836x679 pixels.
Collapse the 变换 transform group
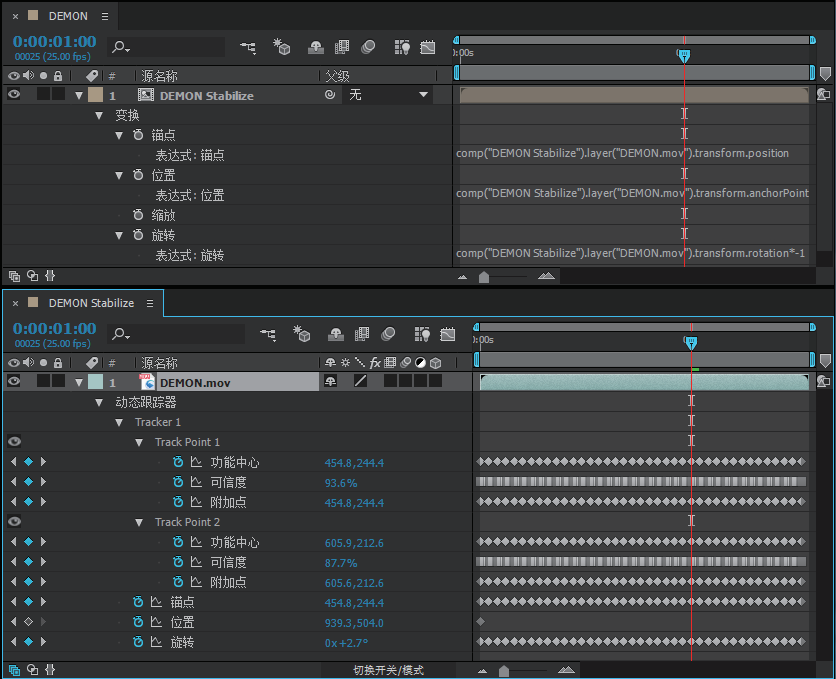[x=99, y=115]
